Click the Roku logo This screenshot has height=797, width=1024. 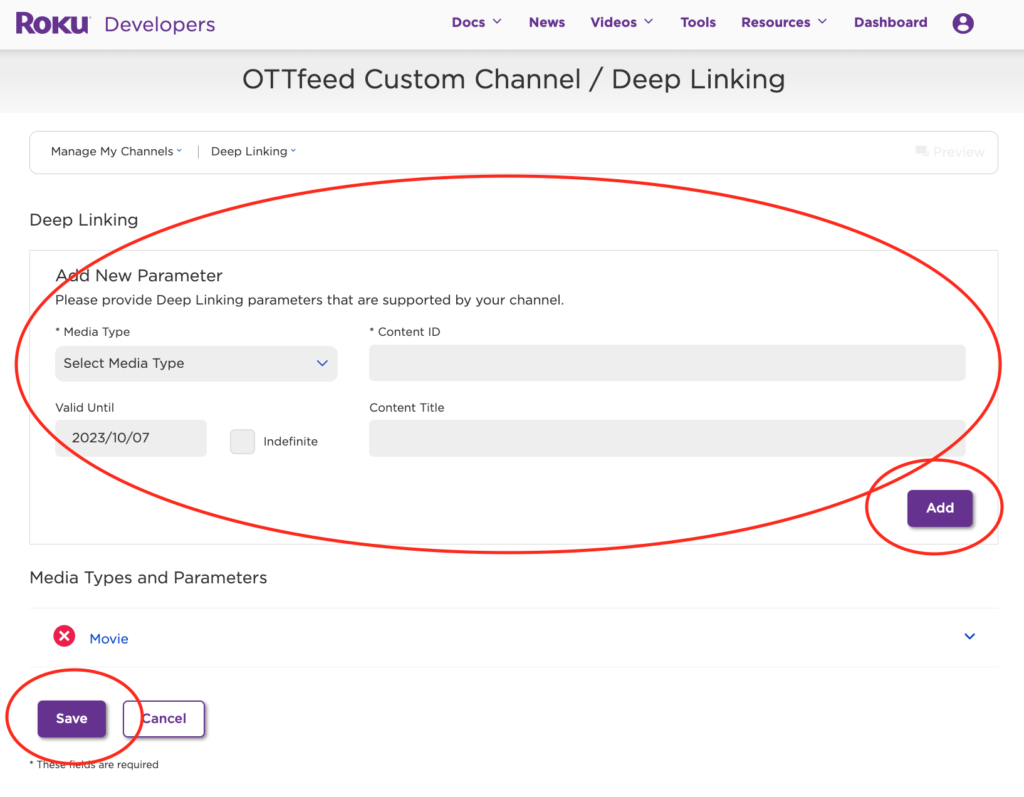[x=52, y=24]
